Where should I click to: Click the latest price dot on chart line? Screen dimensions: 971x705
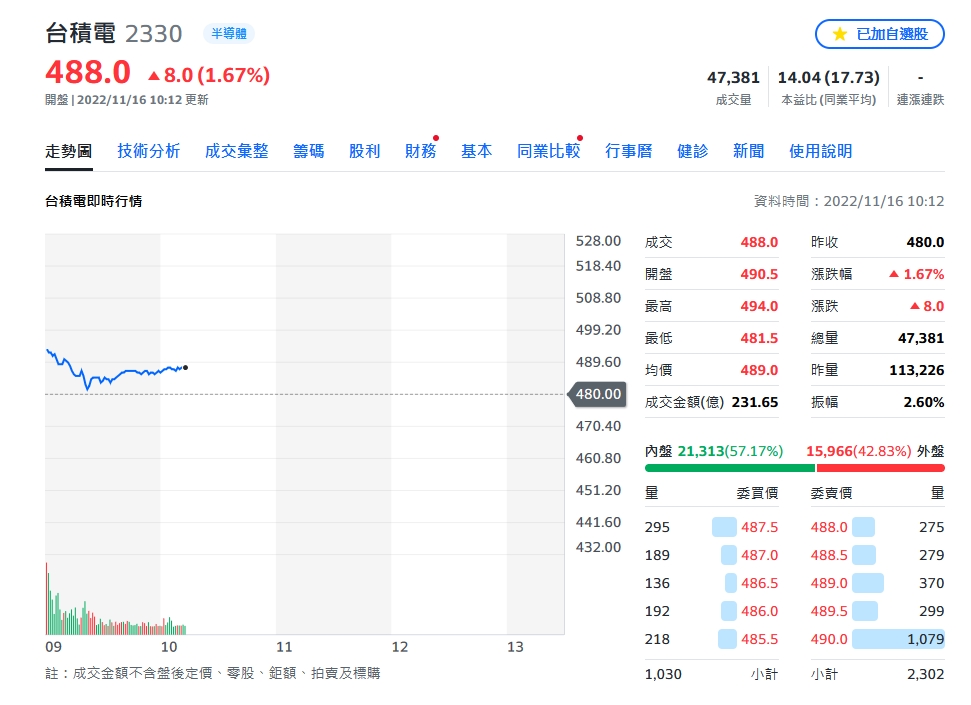[x=185, y=368]
